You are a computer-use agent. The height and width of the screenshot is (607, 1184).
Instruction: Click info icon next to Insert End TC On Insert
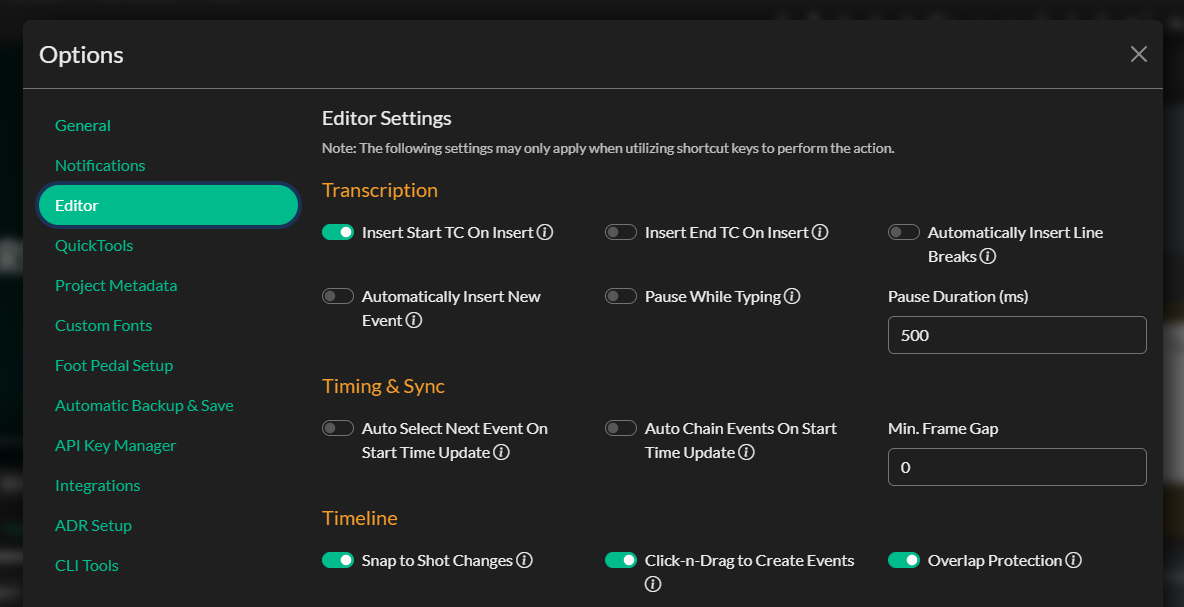(820, 233)
